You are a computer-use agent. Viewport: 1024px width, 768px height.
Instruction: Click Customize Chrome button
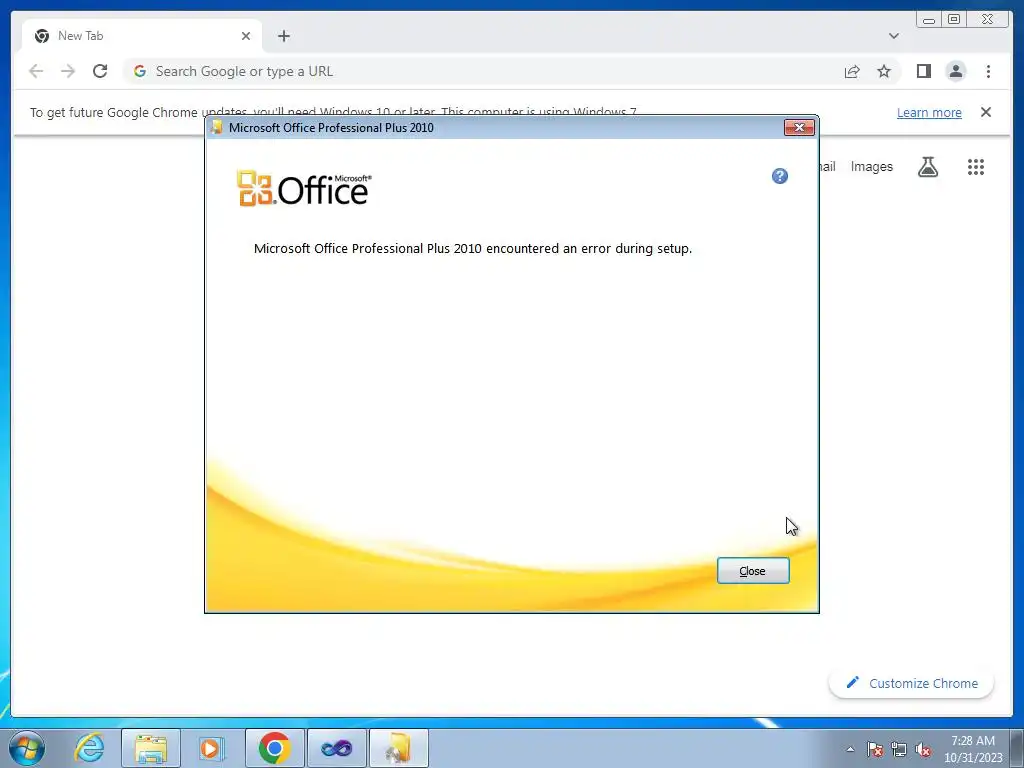(912, 683)
